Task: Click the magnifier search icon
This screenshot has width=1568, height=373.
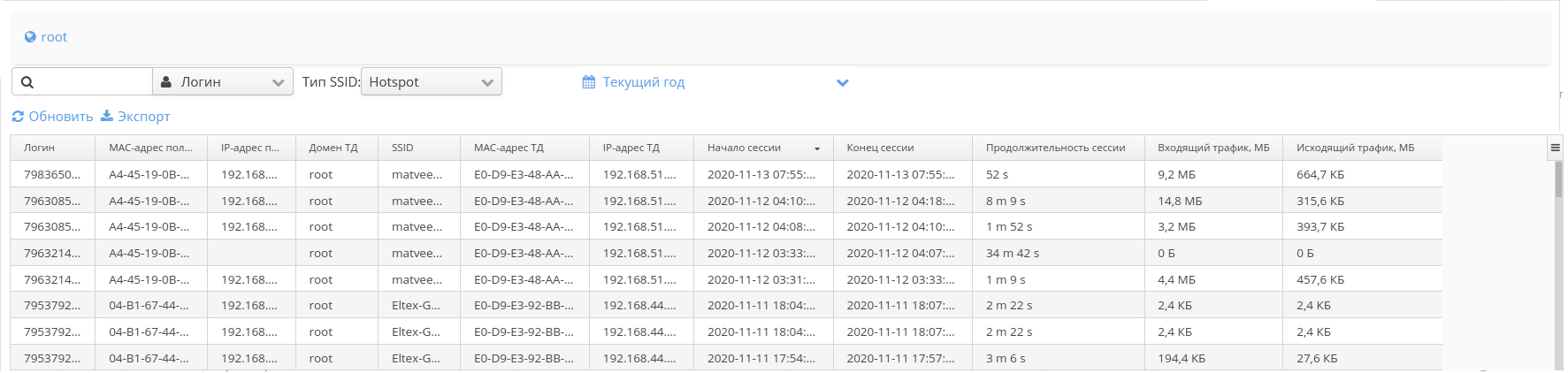Action: pyautogui.click(x=27, y=82)
